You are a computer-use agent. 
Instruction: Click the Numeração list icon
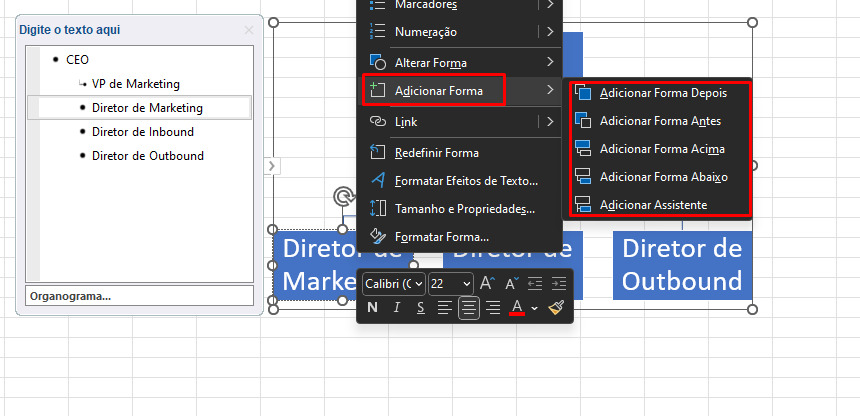378,31
